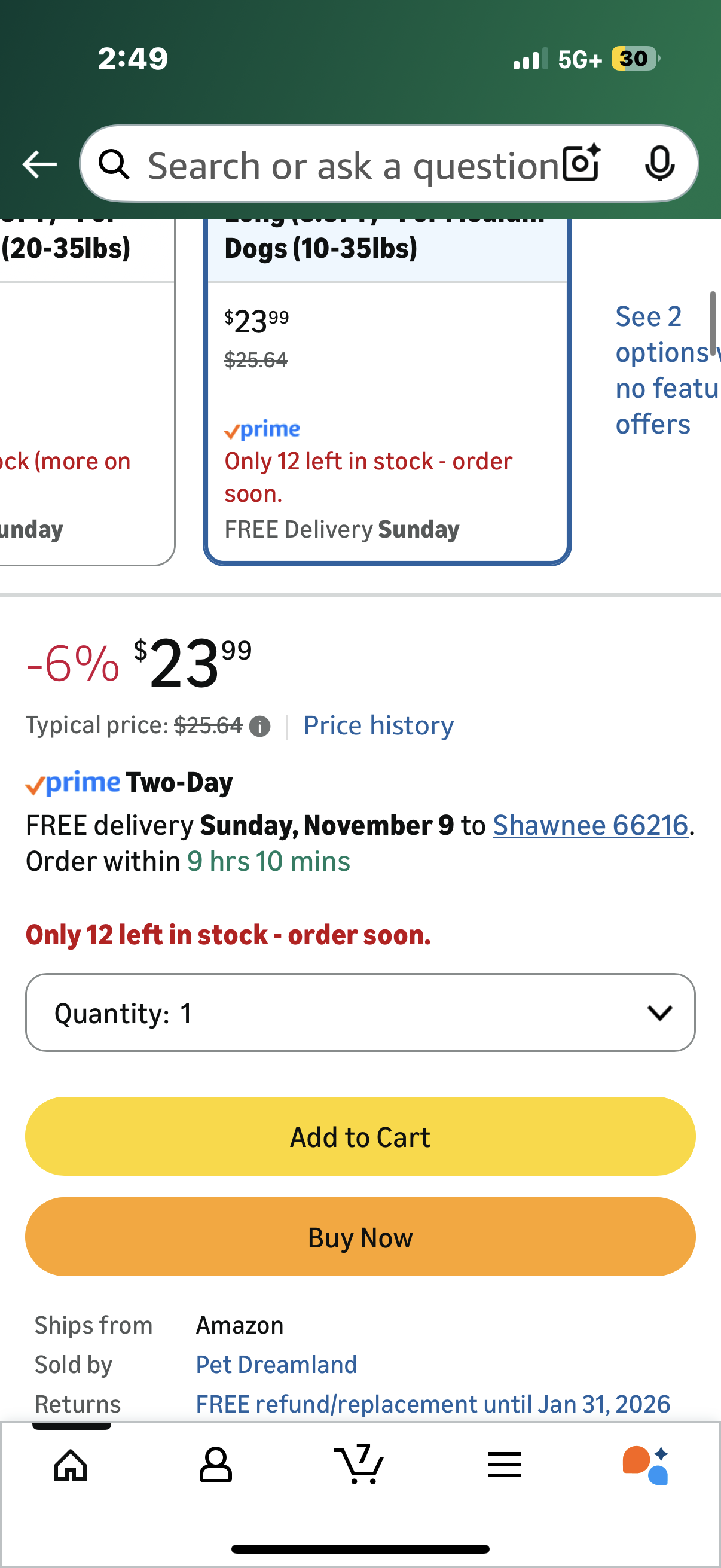
Task: Open the Rufus AI assistant icon
Action: pyautogui.click(x=646, y=1465)
